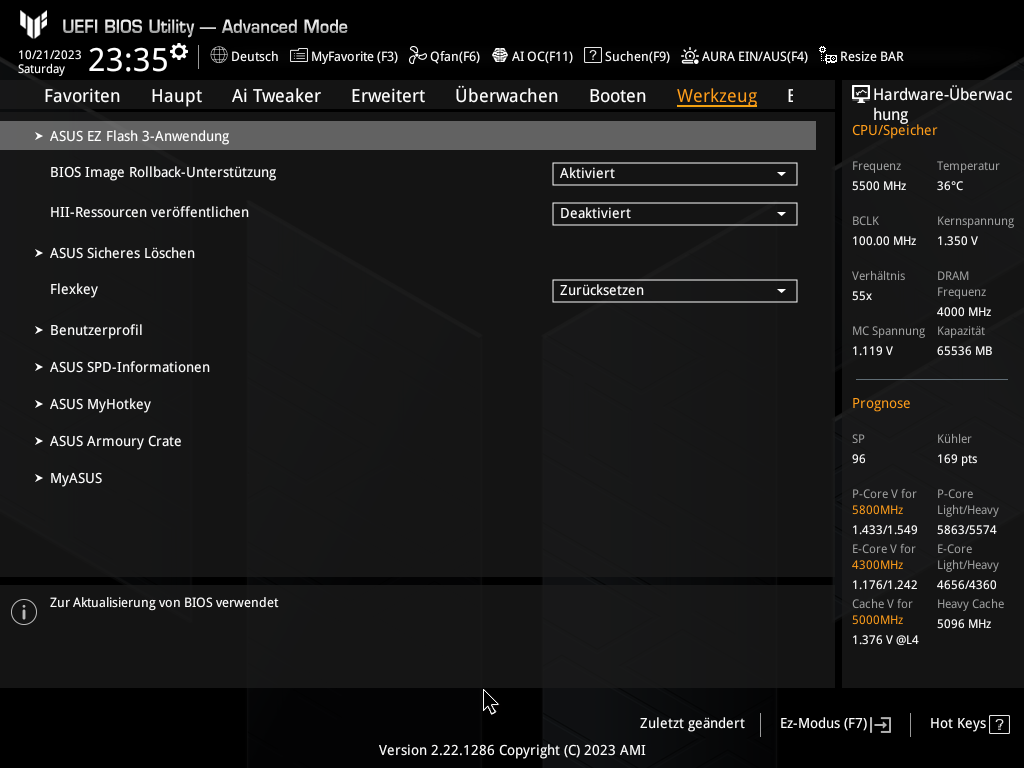The image size is (1024, 768).
Task: Open MyFavorite (F3) list icon
Action: point(299,56)
